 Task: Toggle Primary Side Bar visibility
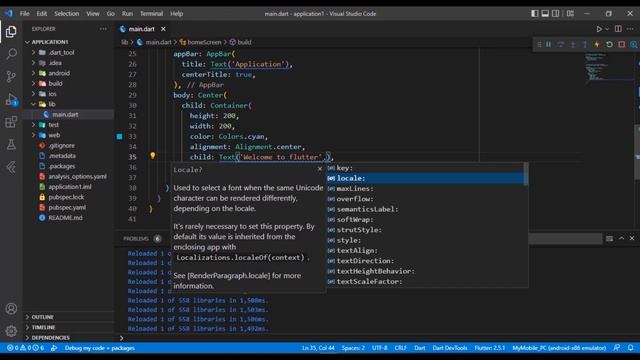pos(534,13)
